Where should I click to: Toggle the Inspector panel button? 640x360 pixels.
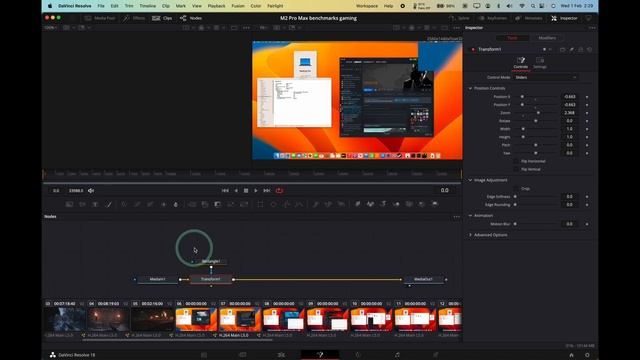564,18
